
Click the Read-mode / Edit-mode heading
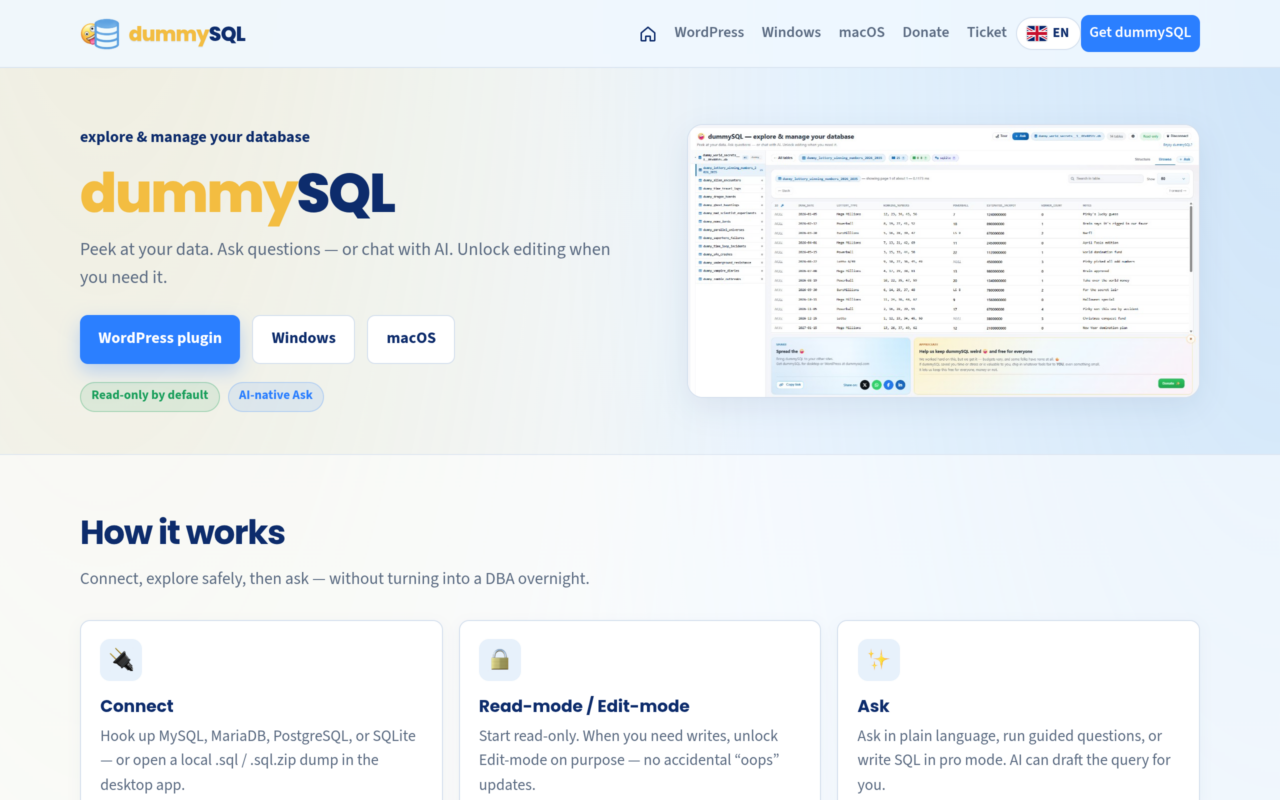point(584,706)
